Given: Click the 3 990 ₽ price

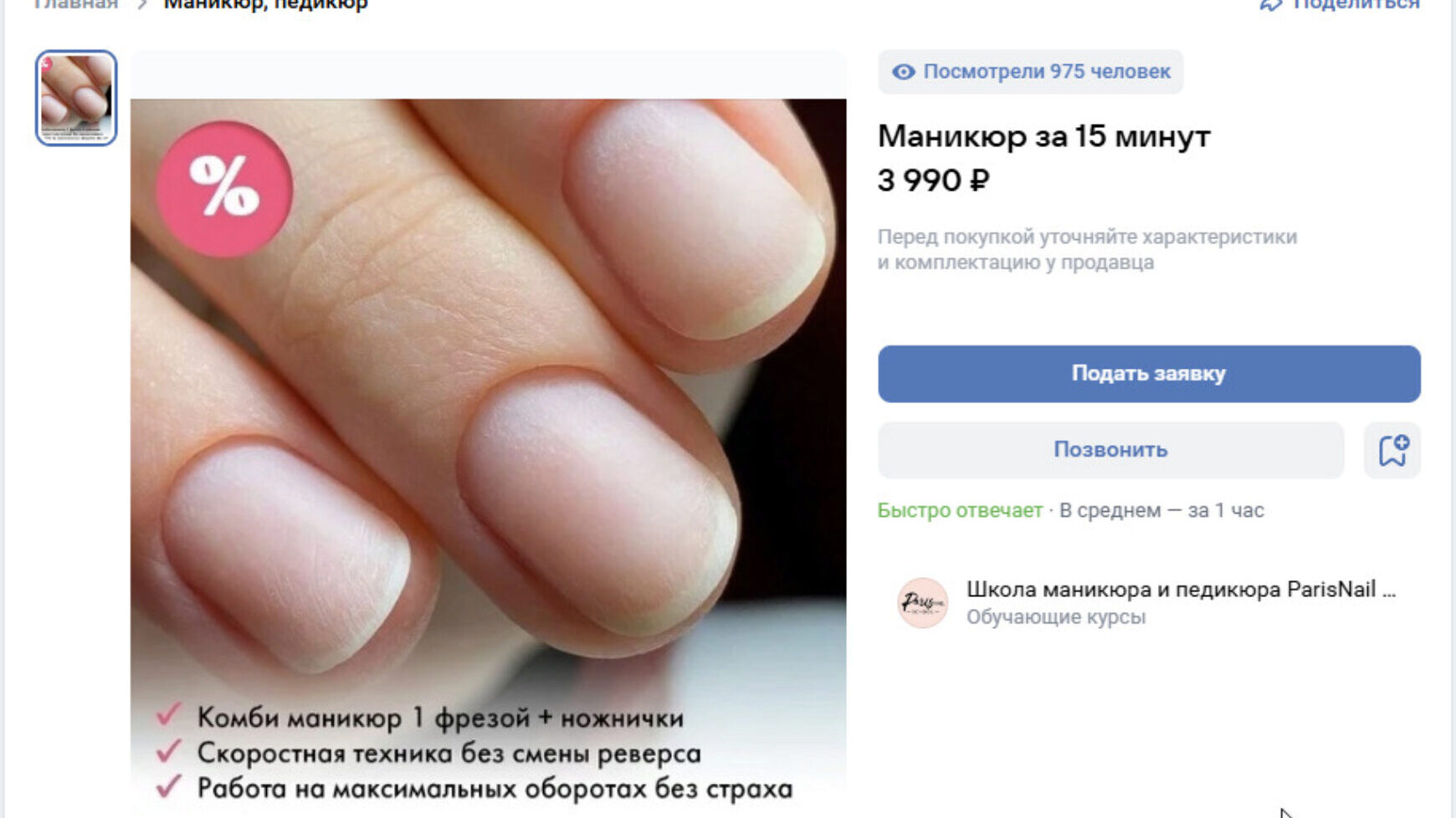Looking at the screenshot, I should click(933, 181).
